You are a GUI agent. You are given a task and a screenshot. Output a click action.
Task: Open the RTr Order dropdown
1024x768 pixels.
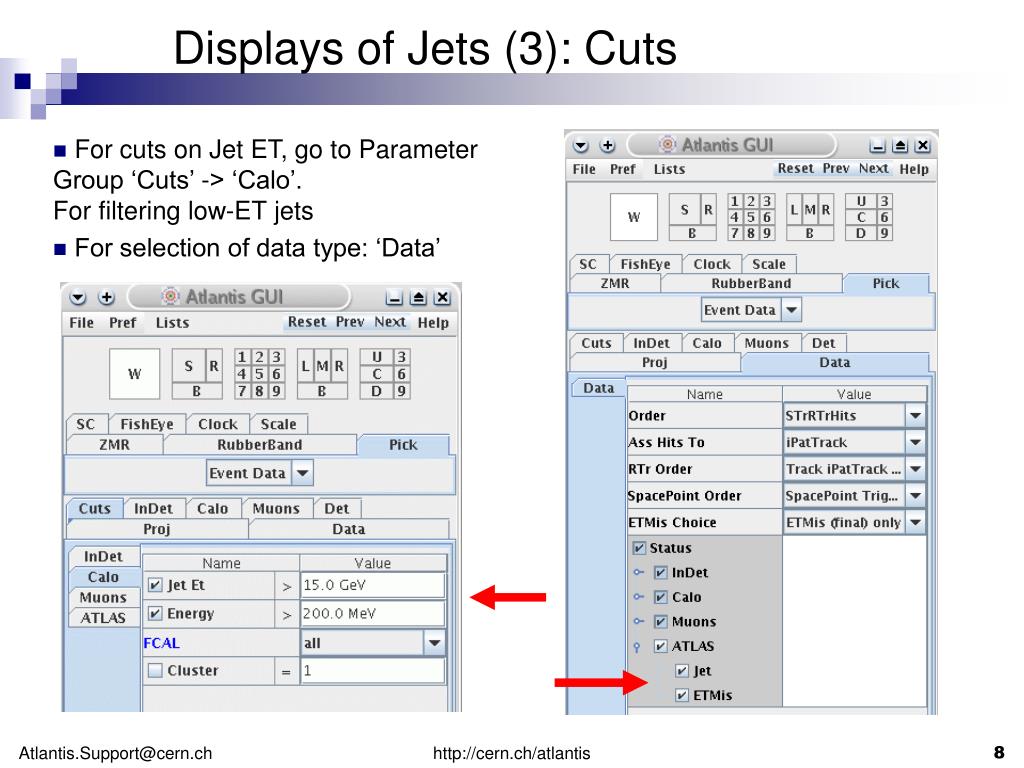coord(916,469)
